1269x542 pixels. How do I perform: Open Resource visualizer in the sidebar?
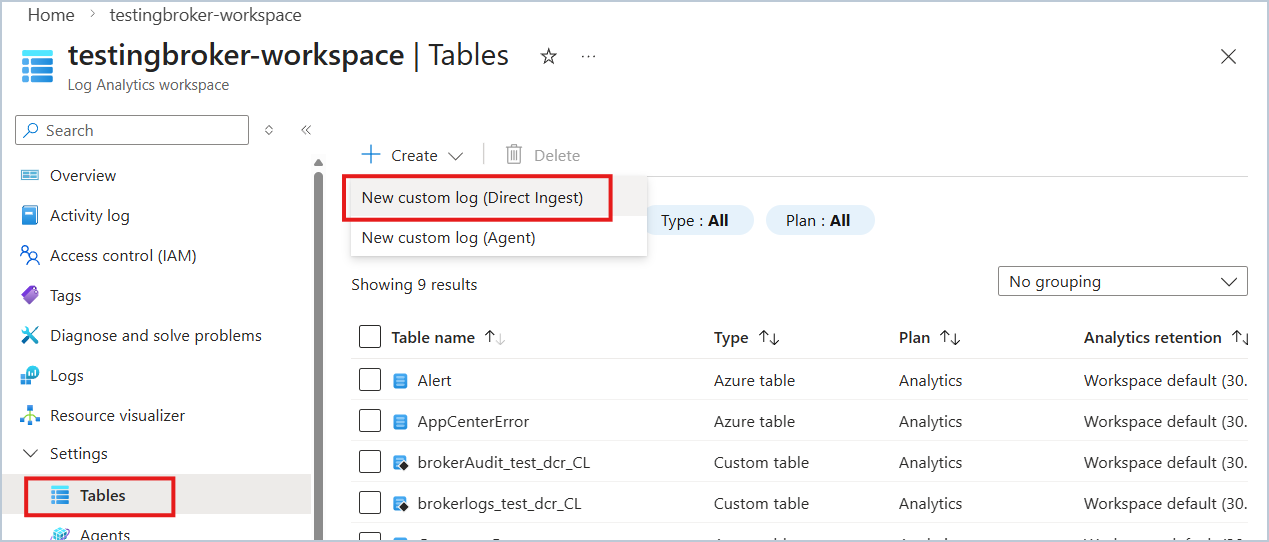click(x=118, y=415)
